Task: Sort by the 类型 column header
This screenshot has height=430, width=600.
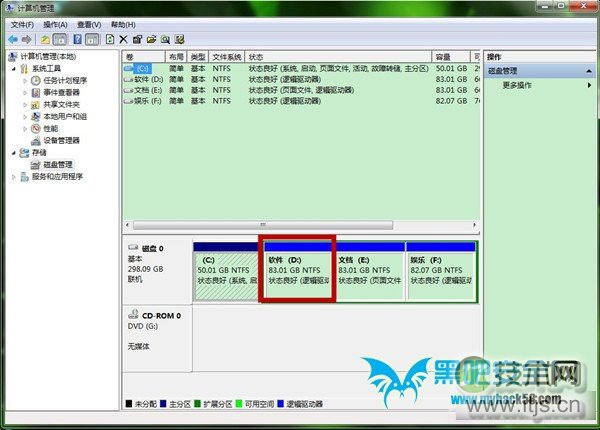Action: click(x=198, y=57)
